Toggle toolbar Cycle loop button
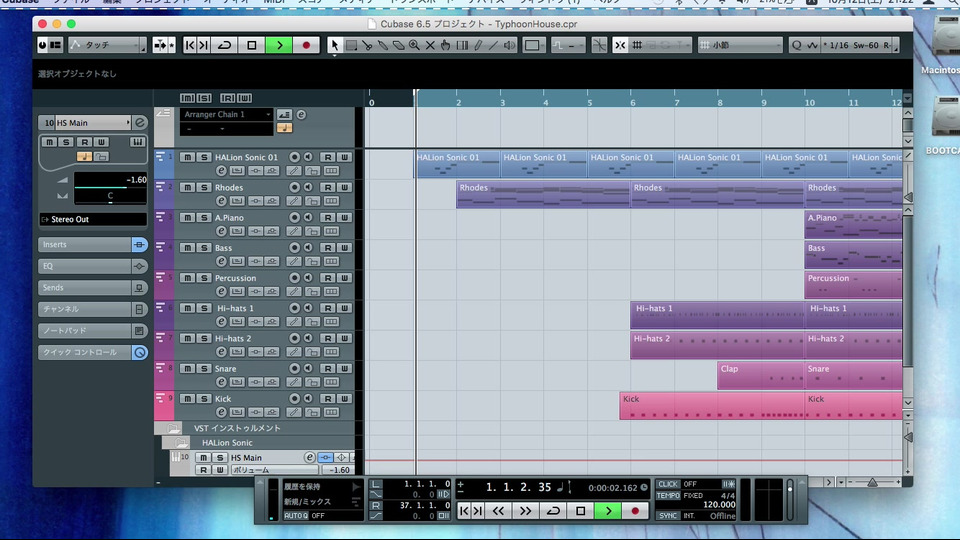 click(225, 45)
